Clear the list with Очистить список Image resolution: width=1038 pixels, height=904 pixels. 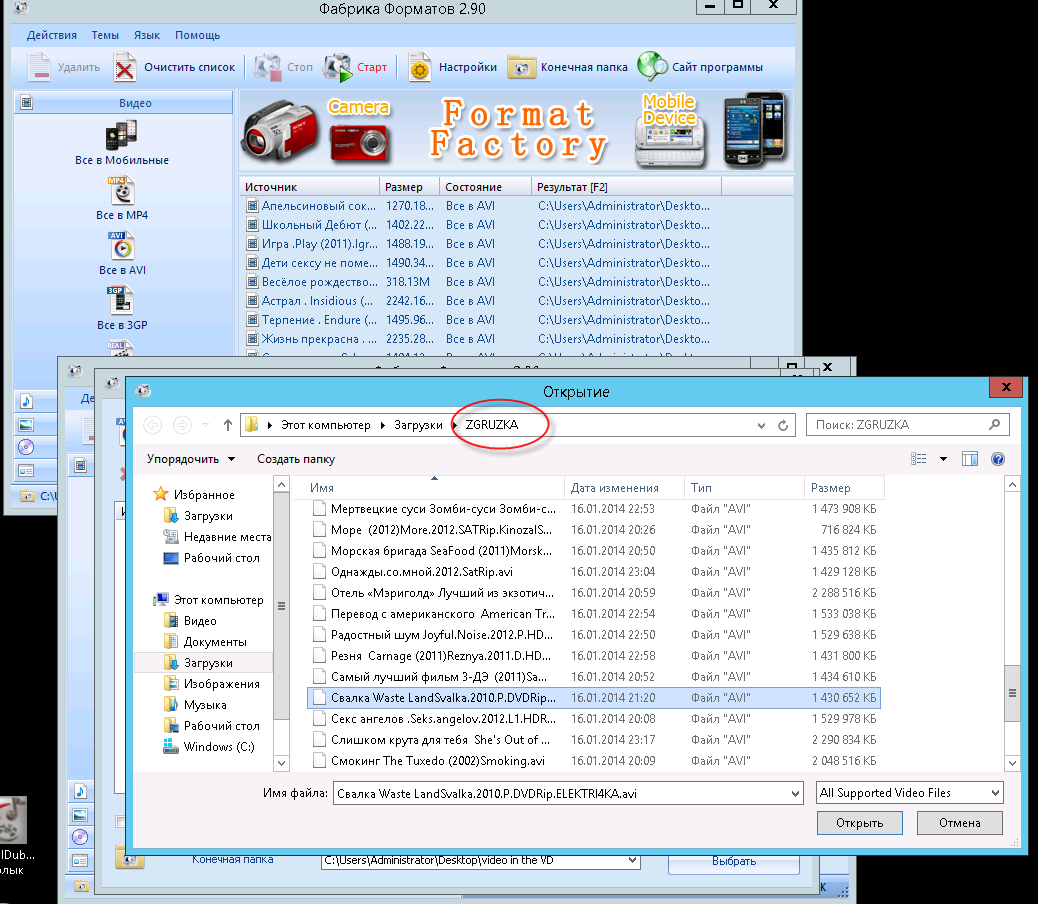(126, 68)
